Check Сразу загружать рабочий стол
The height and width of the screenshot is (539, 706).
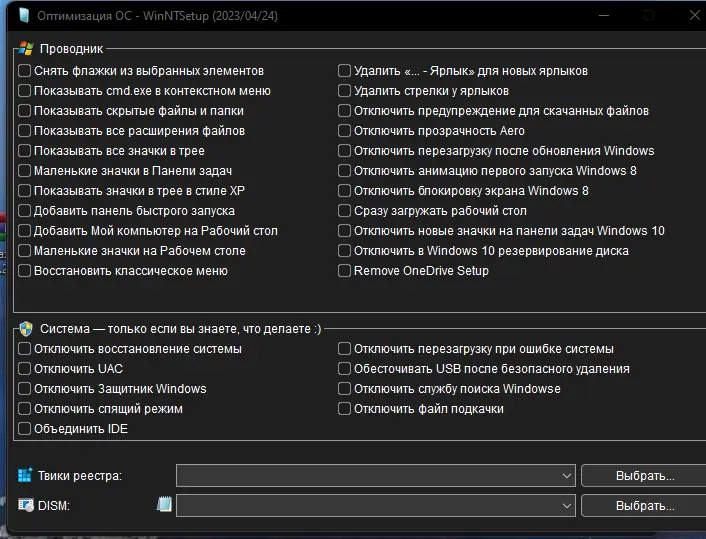click(x=344, y=211)
